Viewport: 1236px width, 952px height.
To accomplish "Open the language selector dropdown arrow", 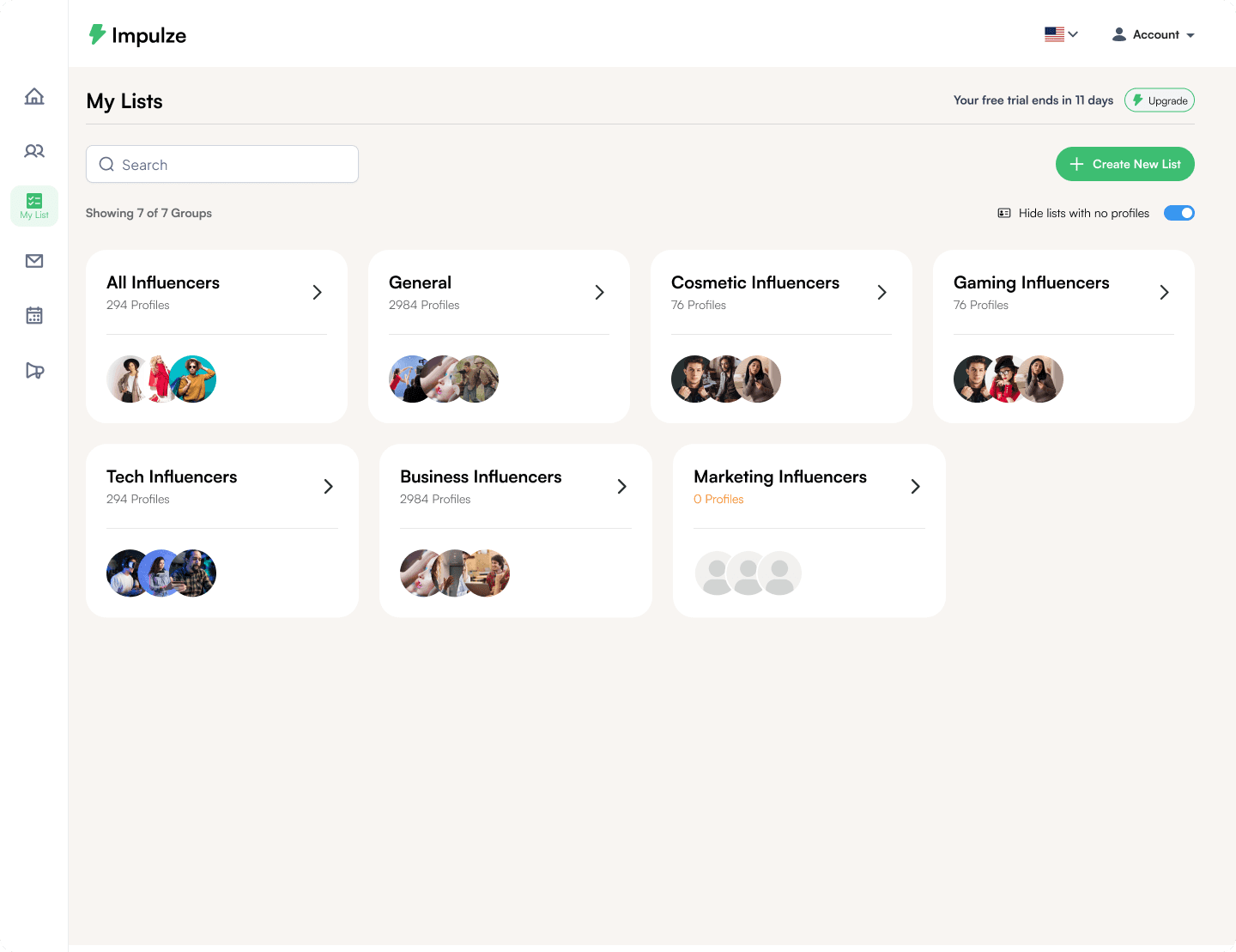I will [x=1073, y=34].
